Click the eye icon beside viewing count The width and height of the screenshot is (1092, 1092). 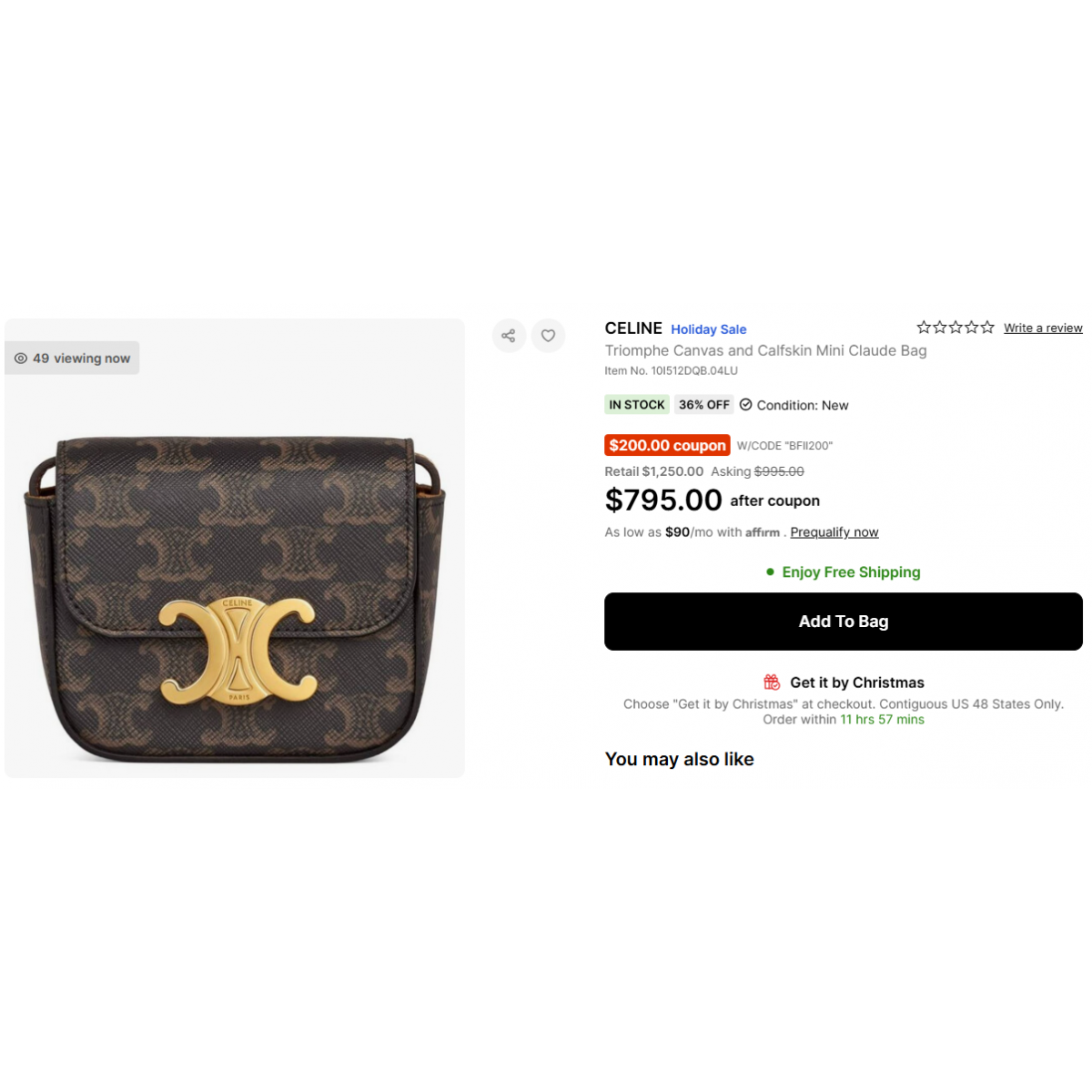[x=21, y=359]
